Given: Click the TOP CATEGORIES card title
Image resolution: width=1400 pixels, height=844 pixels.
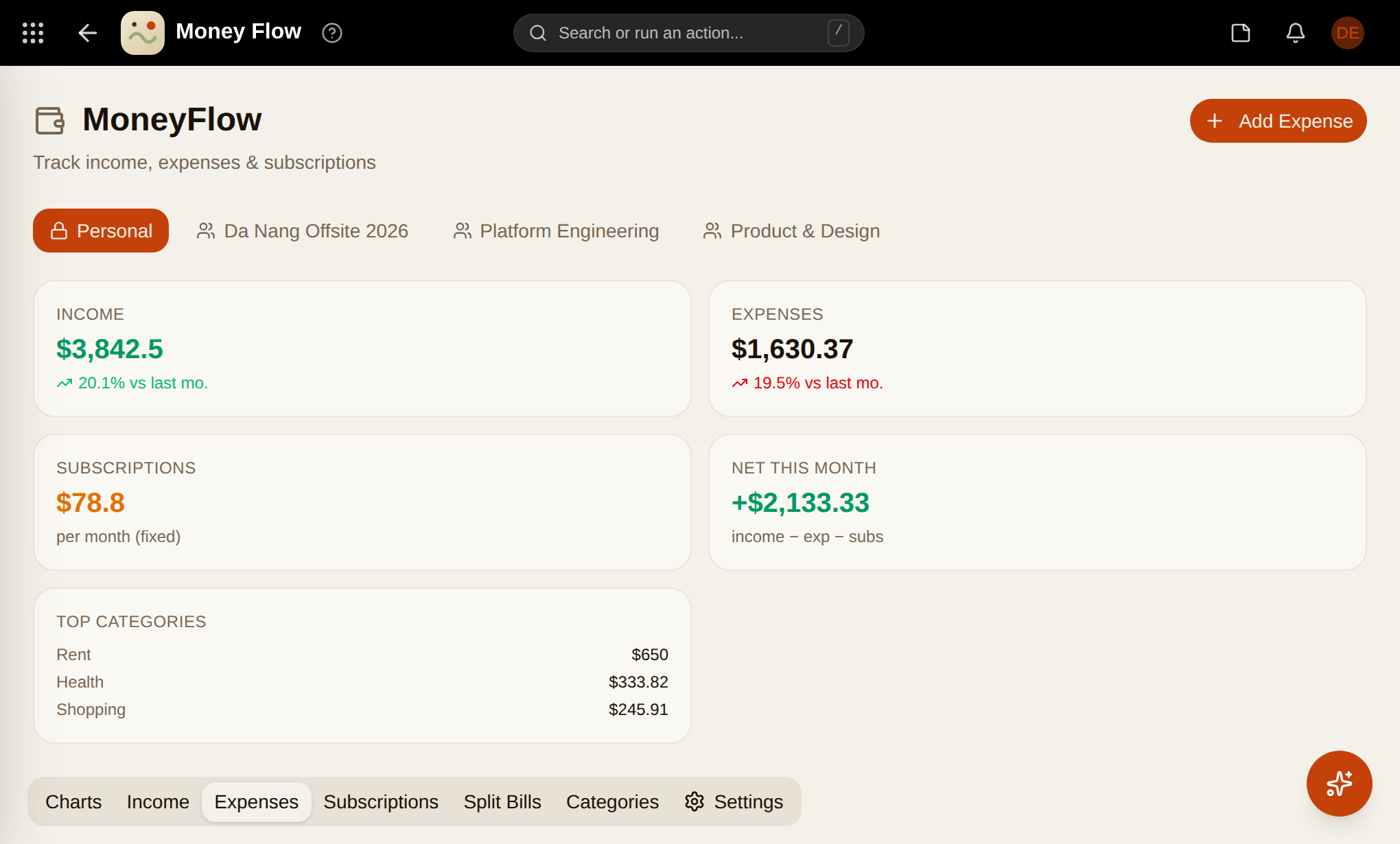Looking at the screenshot, I should coord(131,622).
